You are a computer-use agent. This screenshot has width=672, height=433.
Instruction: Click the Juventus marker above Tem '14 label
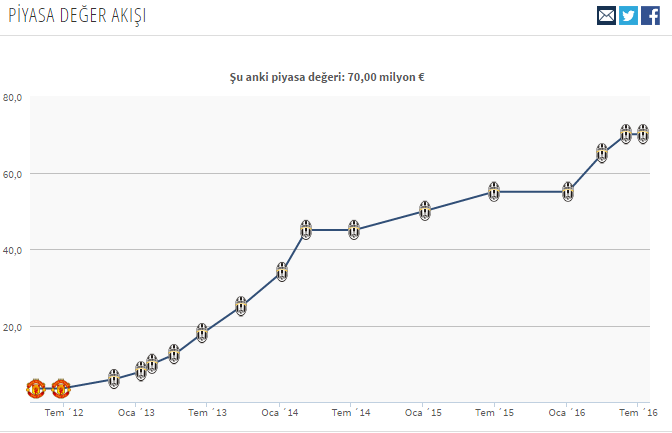point(354,230)
